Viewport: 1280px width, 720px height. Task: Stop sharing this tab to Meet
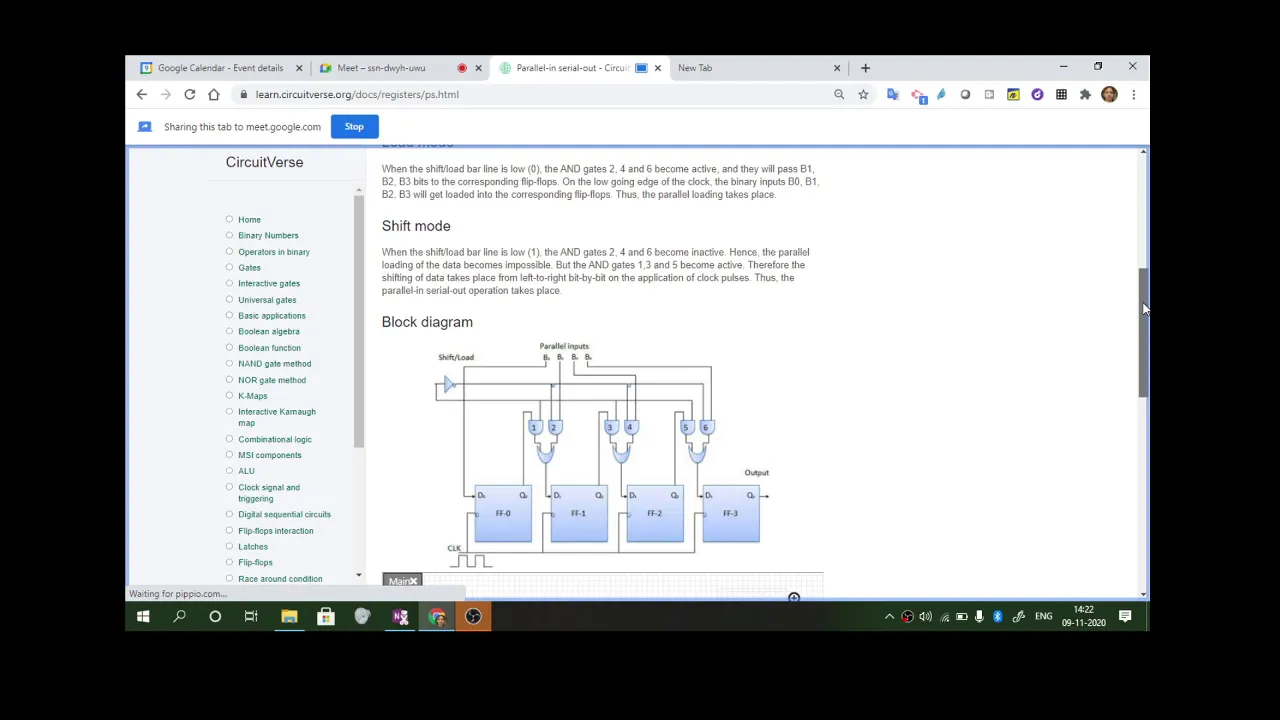[x=354, y=127]
